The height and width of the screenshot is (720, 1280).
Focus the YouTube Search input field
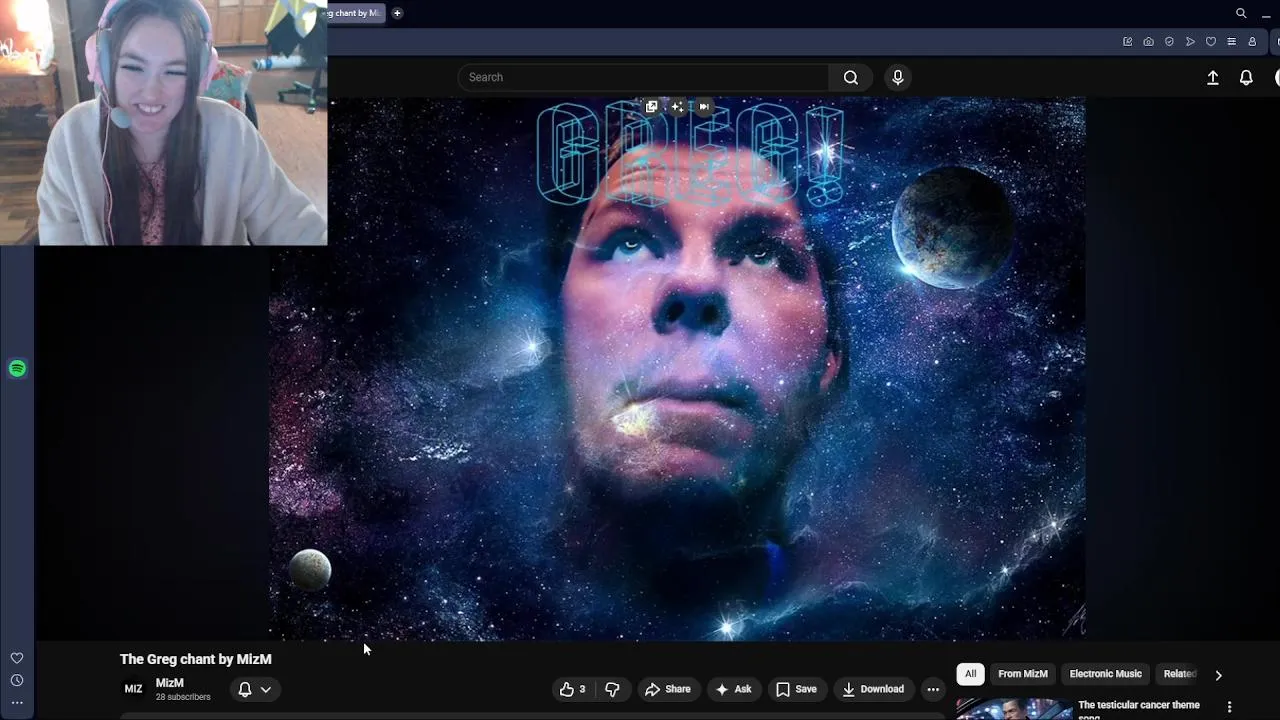(x=643, y=77)
